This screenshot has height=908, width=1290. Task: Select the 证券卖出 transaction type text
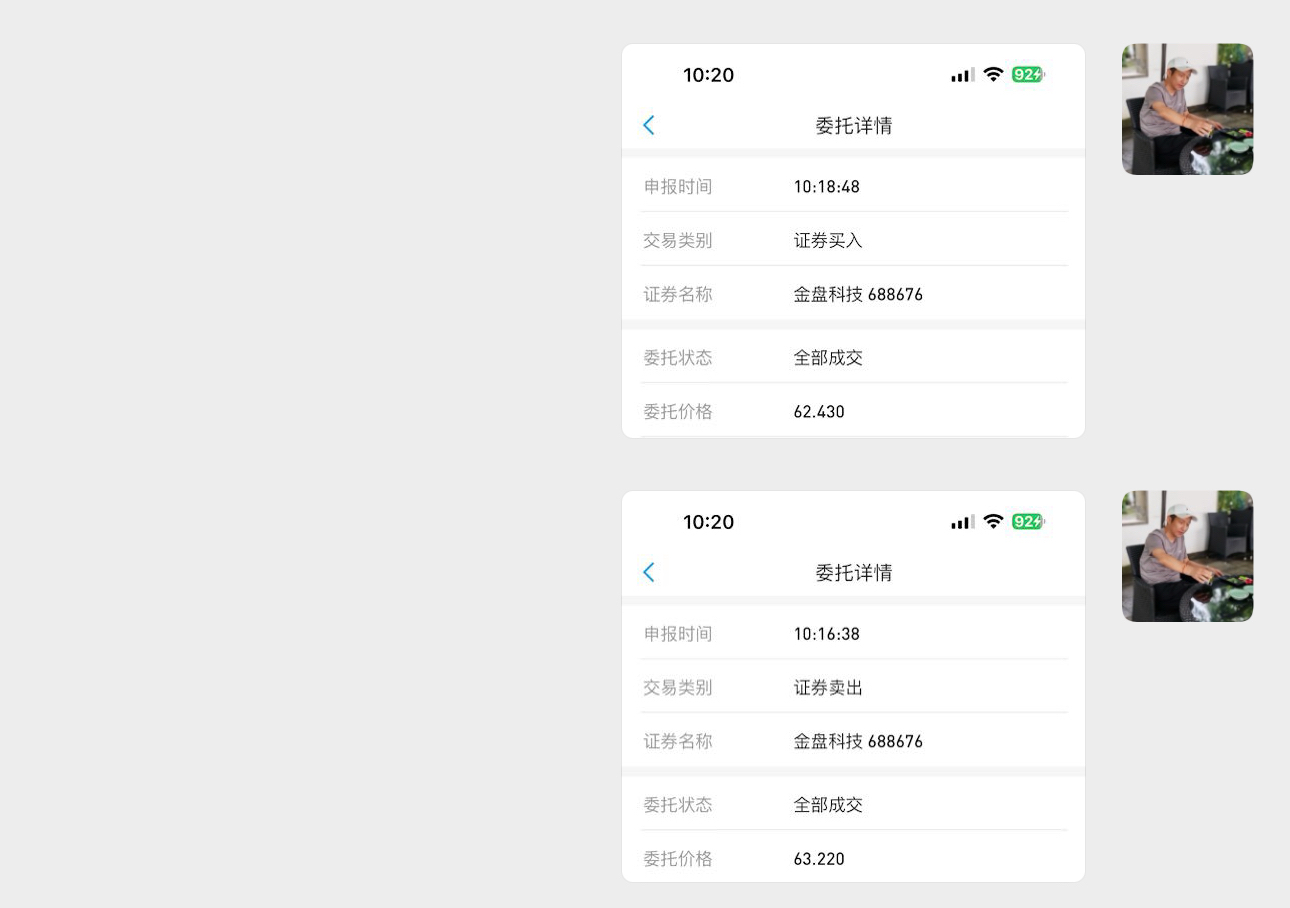[828, 688]
